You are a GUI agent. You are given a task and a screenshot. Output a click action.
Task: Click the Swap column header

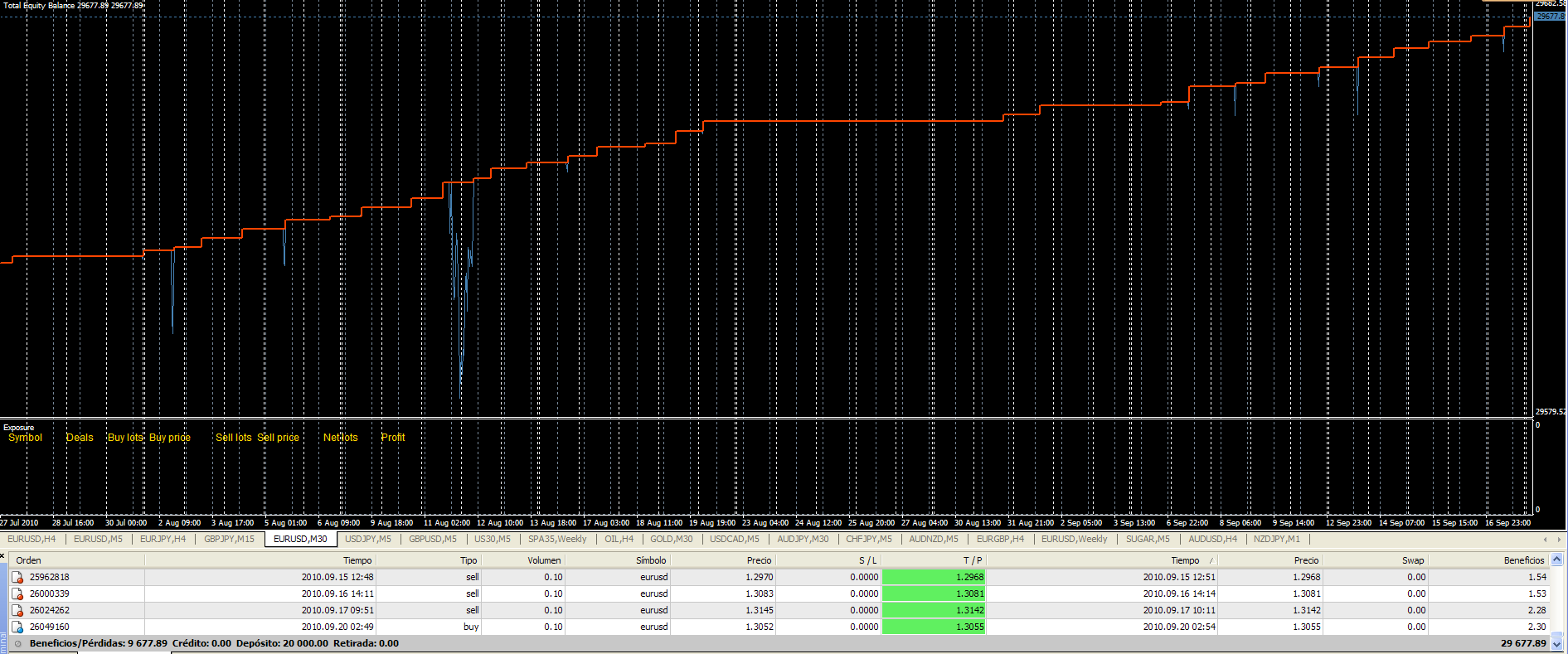pyautogui.click(x=1413, y=560)
